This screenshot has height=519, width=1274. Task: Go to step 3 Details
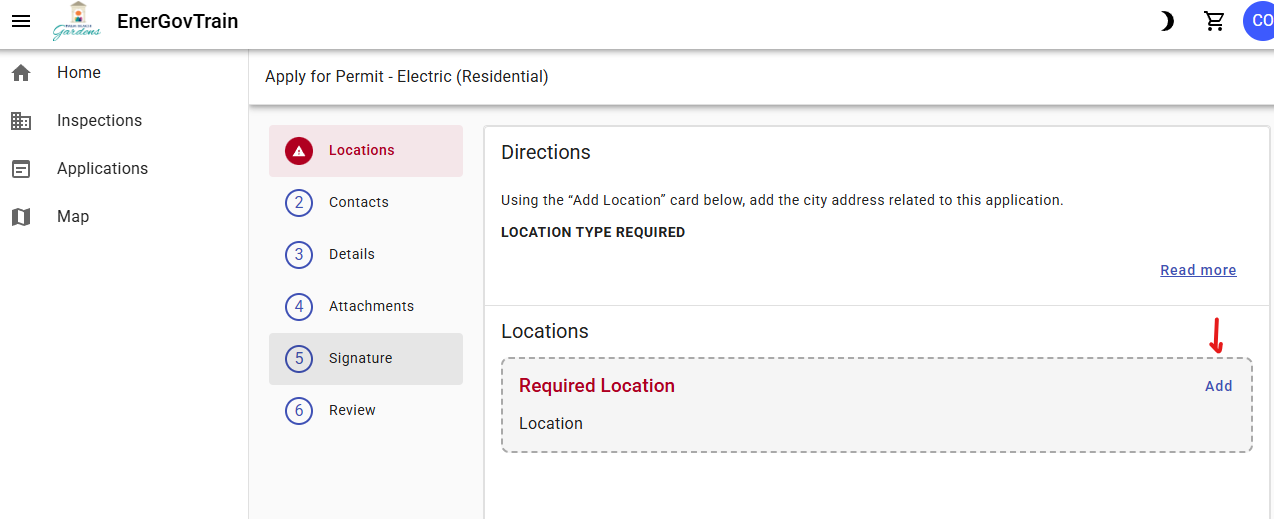(351, 255)
